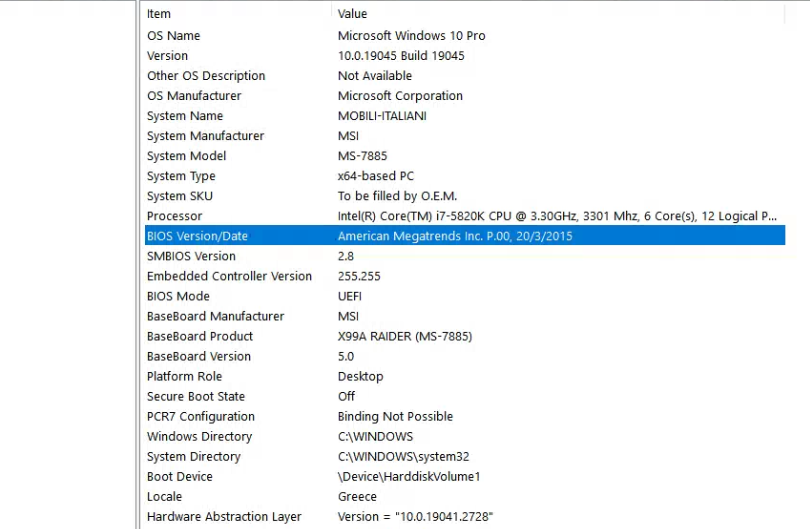This screenshot has width=810, height=529.
Task: Select the Processor row
Action: coord(465,216)
